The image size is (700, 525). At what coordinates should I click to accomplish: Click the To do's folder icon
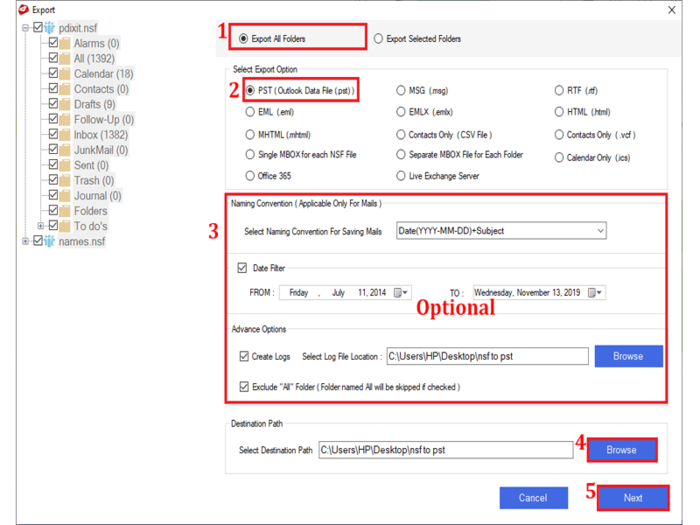coord(65,226)
